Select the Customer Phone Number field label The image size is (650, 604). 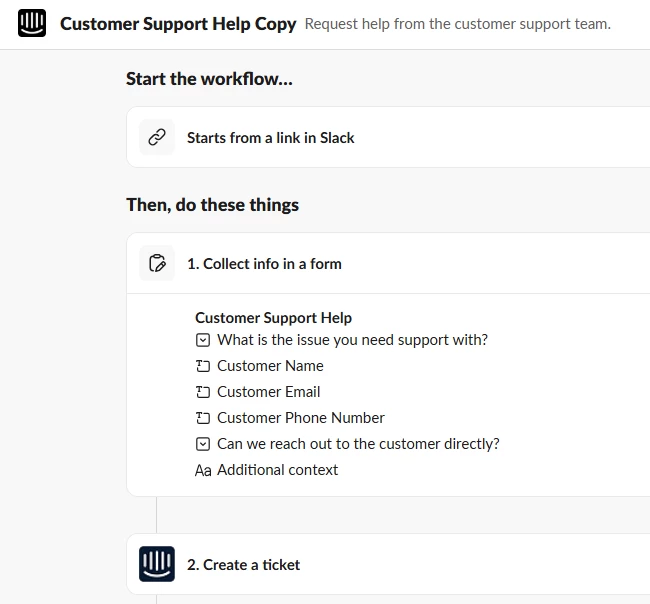point(300,418)
